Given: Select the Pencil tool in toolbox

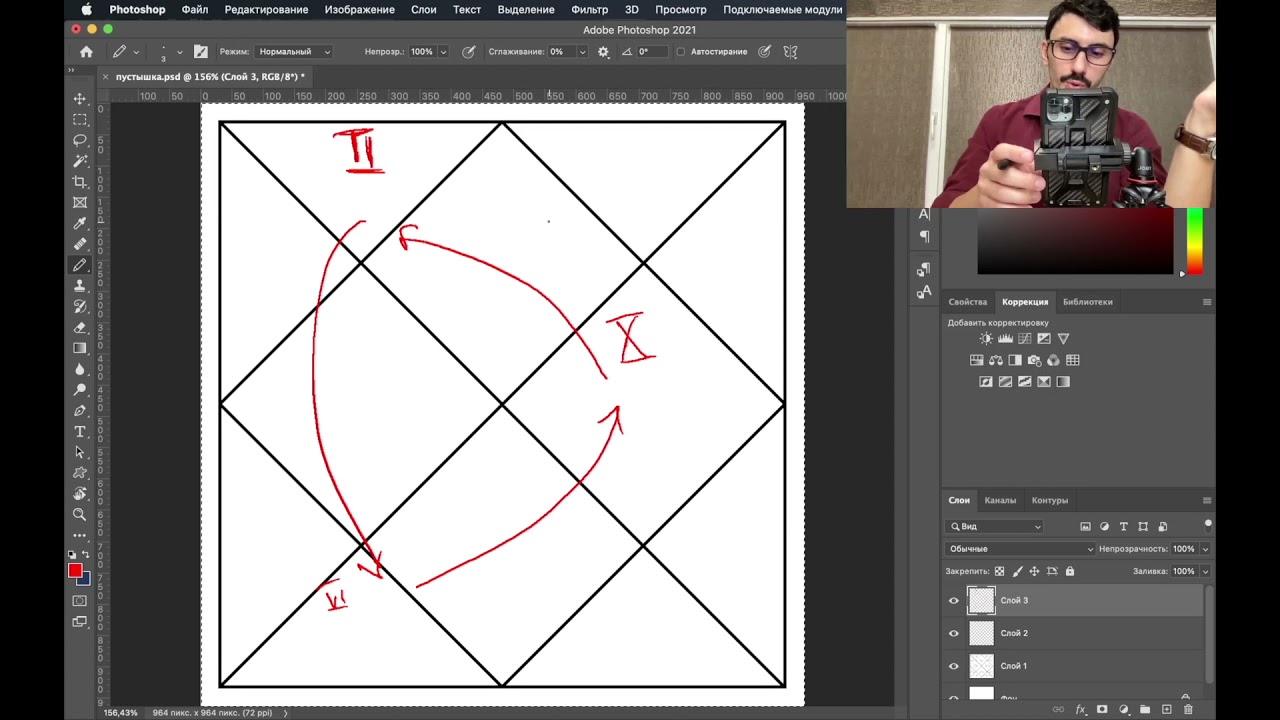Looking at the screenshot, I should [80, 265].
